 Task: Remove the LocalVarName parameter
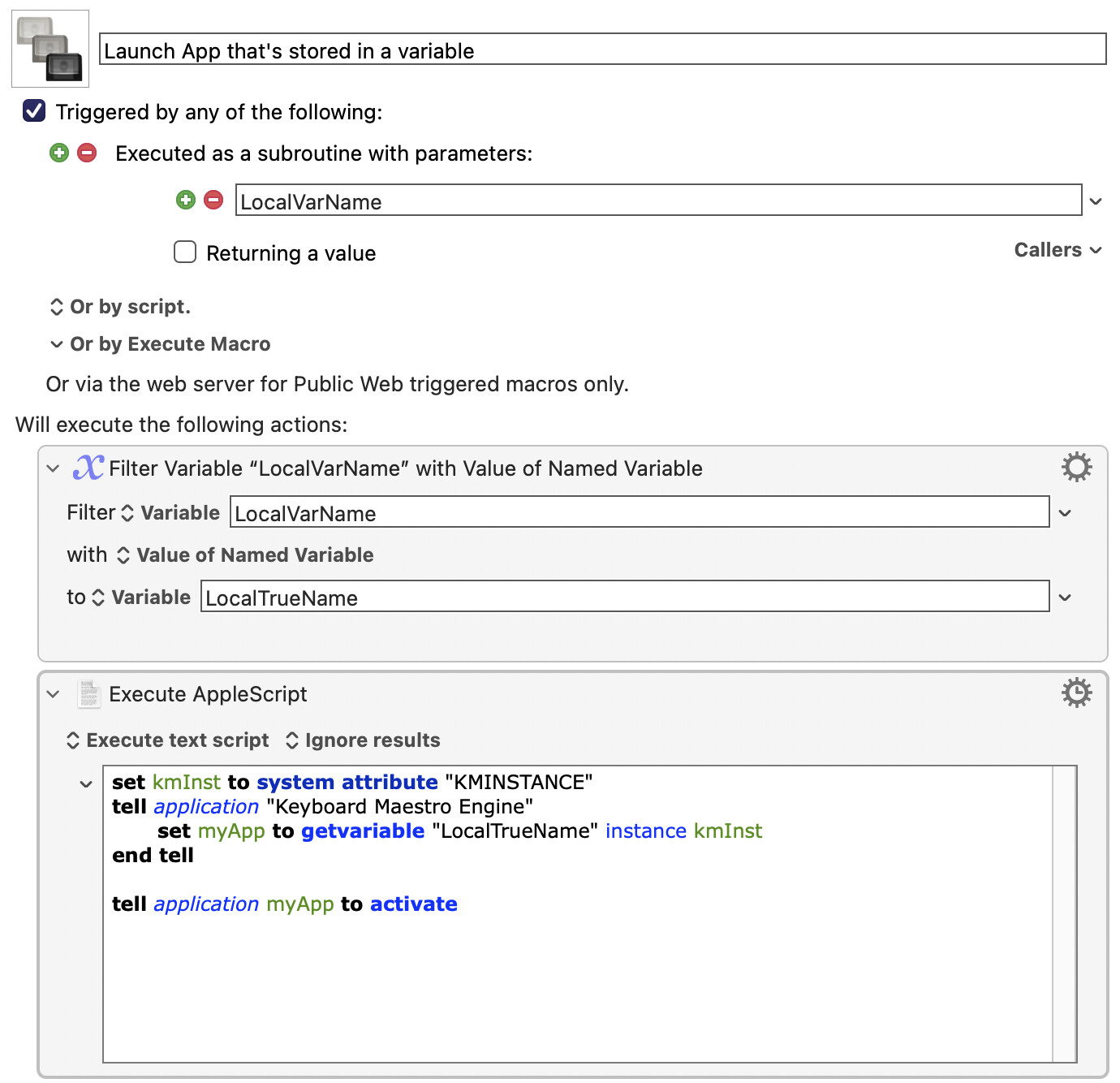click(x=213, y=200)
